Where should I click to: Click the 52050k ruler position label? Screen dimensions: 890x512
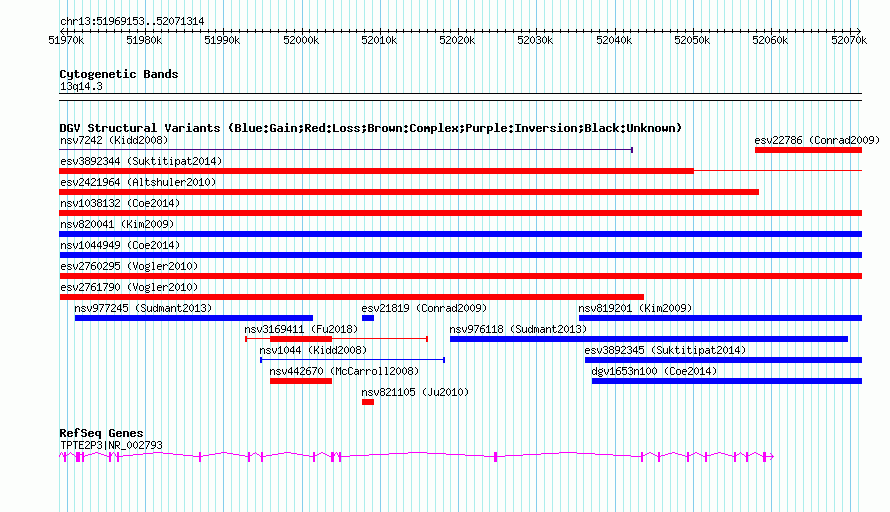click(x=692, y=41)
